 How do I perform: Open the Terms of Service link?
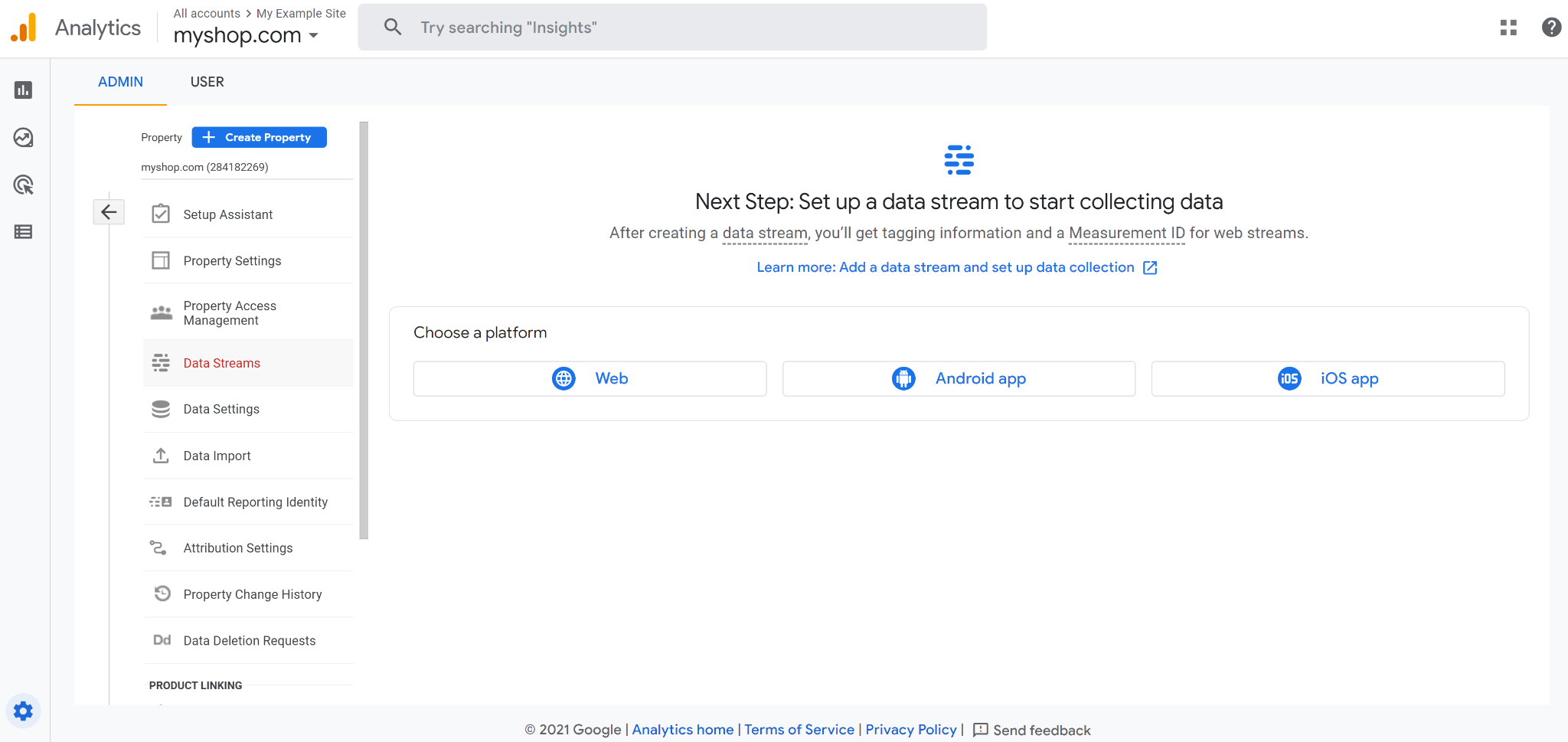pos(799,729)
